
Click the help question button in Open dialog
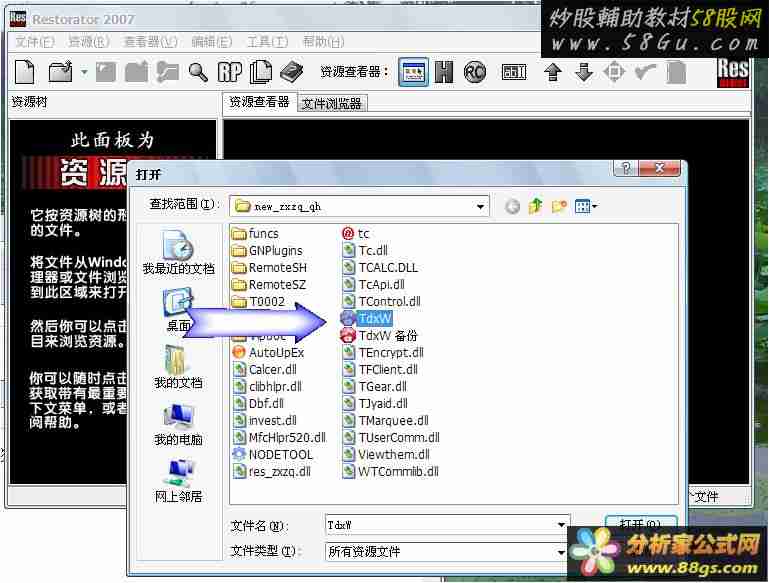[x=626, y=169]
